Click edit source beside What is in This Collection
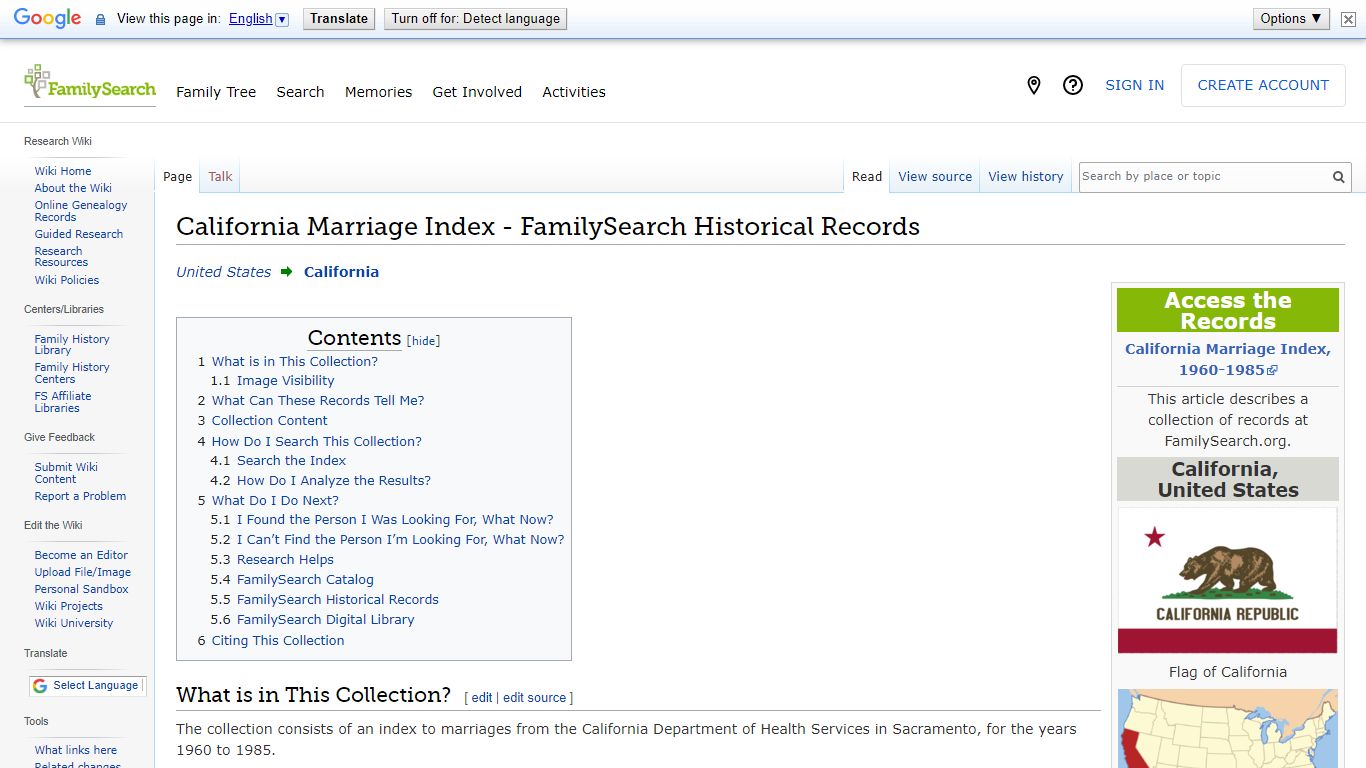This screenshot has width=1366, height=768. coord(534,698)
